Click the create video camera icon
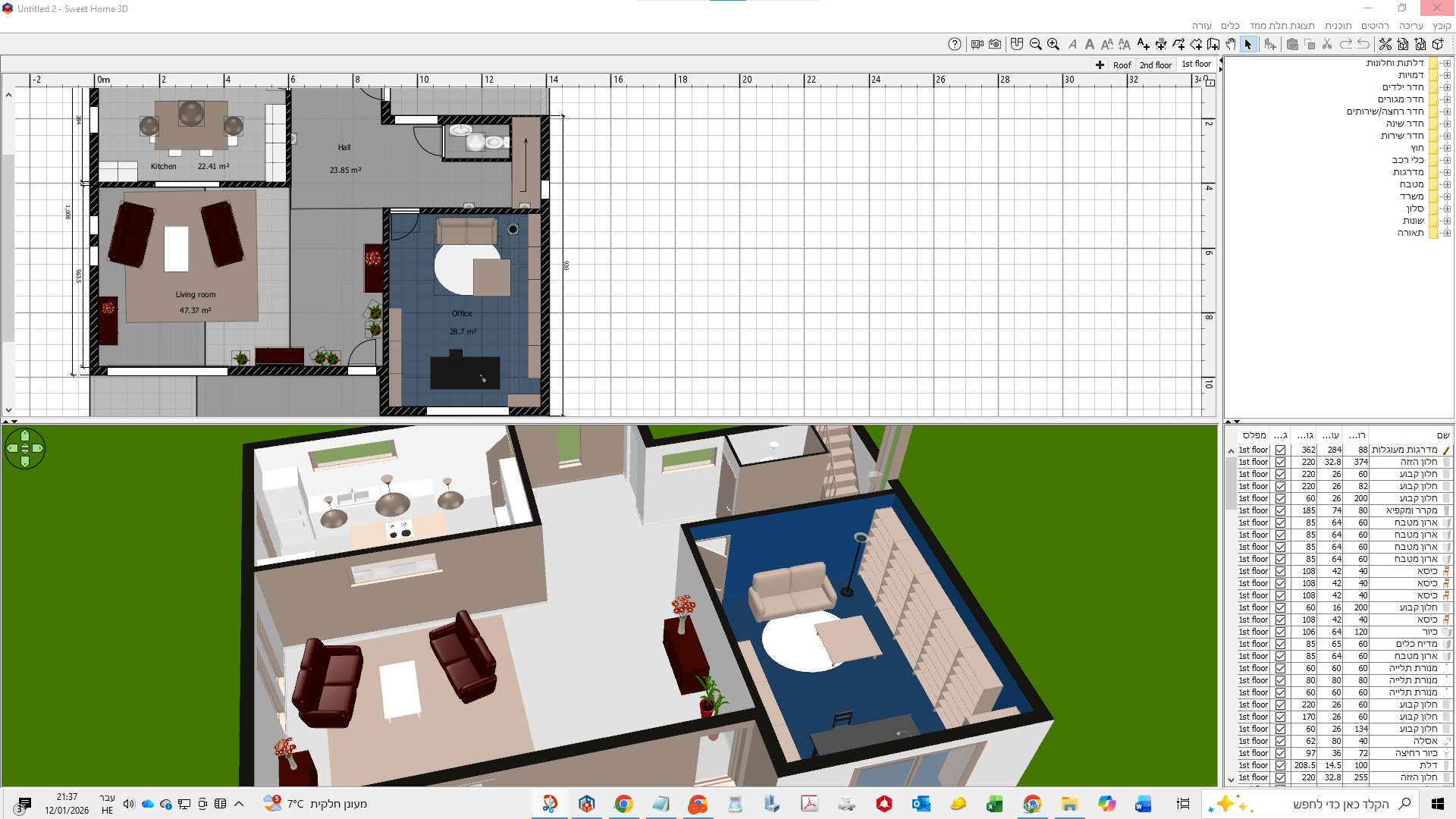1456x819 pixels. click(977, 45)
